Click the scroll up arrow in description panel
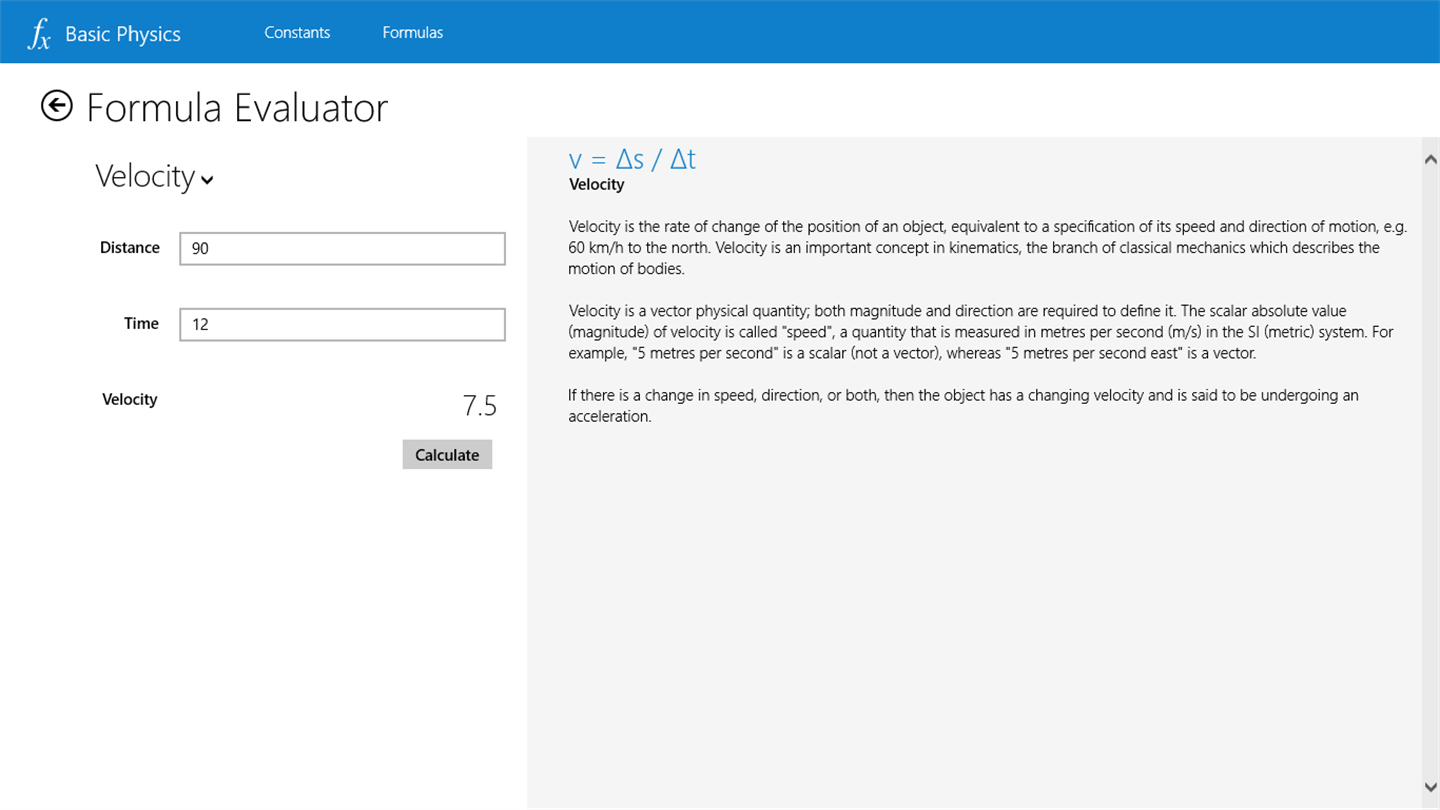This screenshot has width=1440, height=810. point(1430,159)
